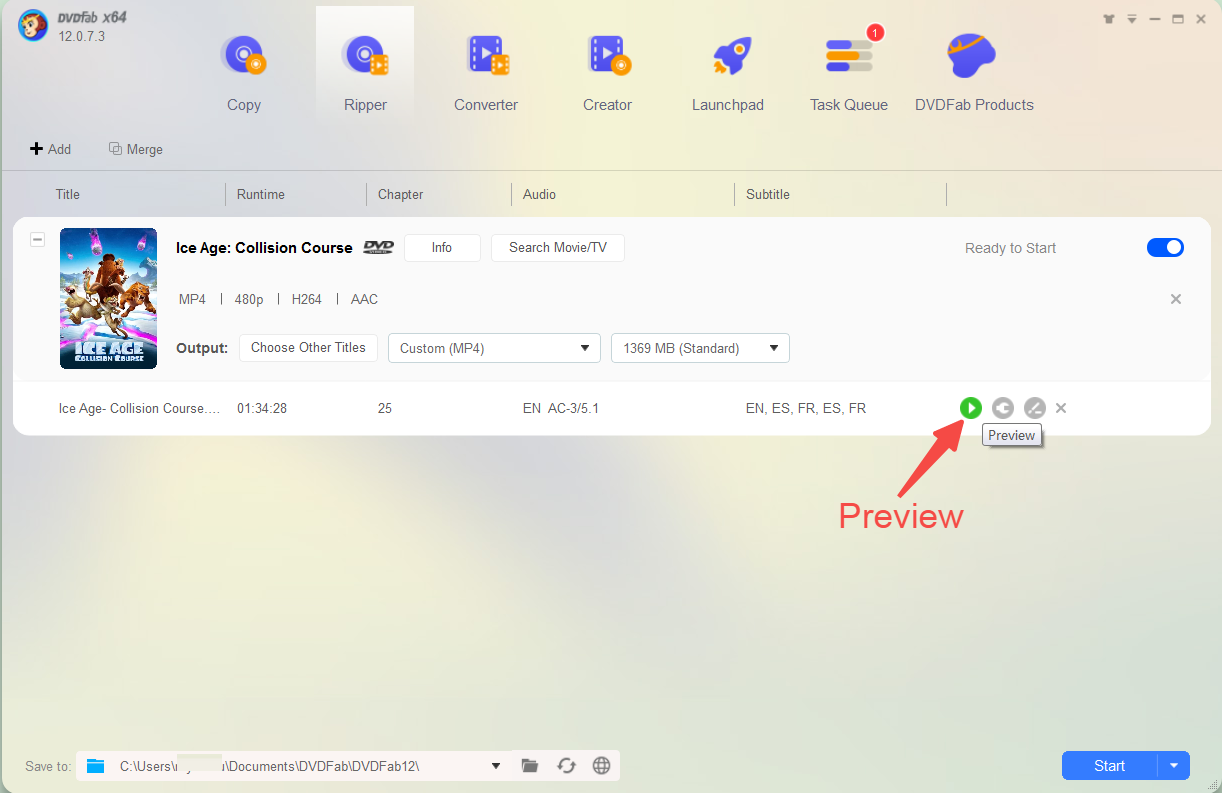Collapse the Ice Age movie entry
The height and width of the screenshot is (793, 1222).
tap(37, 239)
